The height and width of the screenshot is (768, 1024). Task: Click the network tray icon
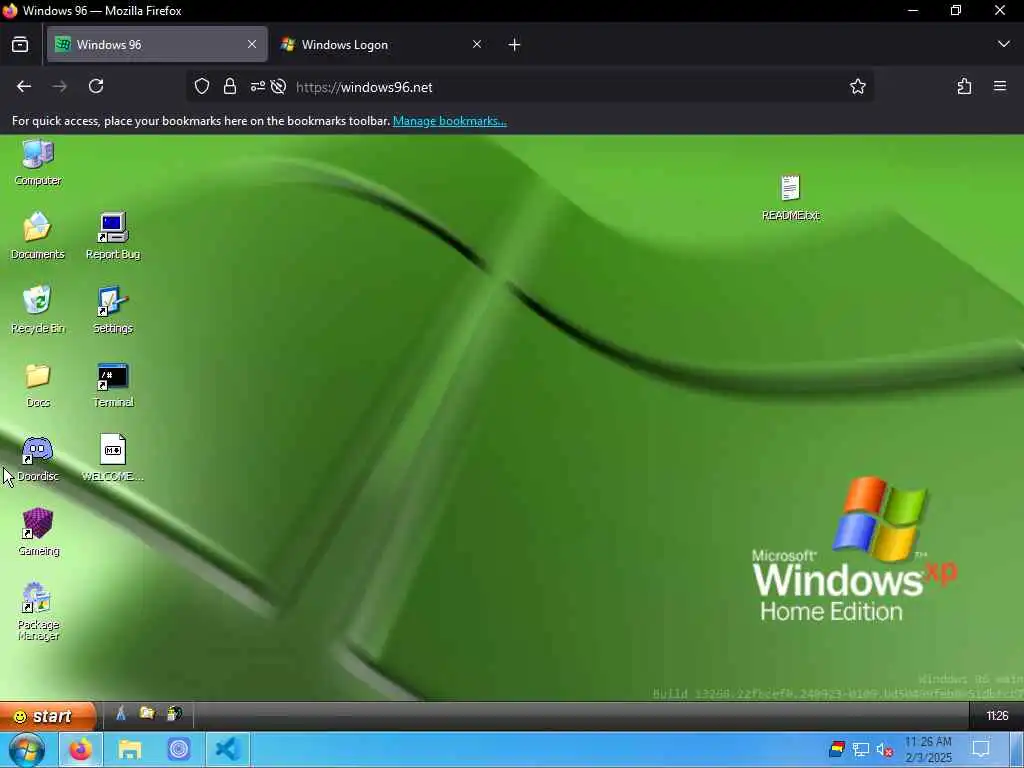click(x=861, y=750)
